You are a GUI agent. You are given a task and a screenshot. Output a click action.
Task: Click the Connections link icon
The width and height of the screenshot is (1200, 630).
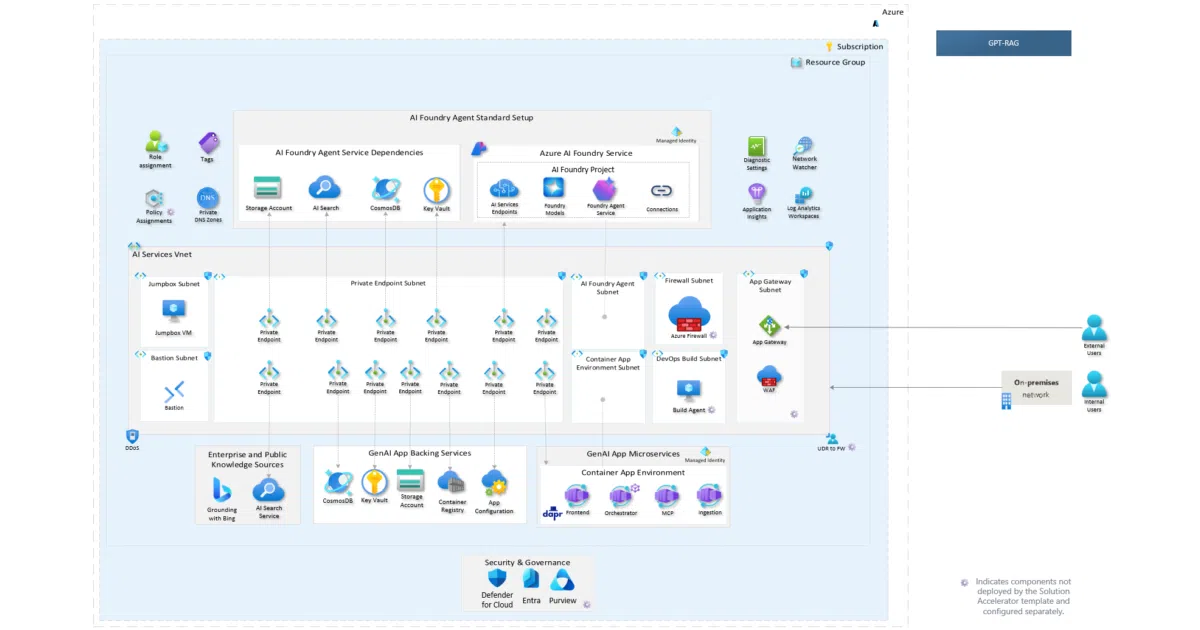click(x=661, y=191)
